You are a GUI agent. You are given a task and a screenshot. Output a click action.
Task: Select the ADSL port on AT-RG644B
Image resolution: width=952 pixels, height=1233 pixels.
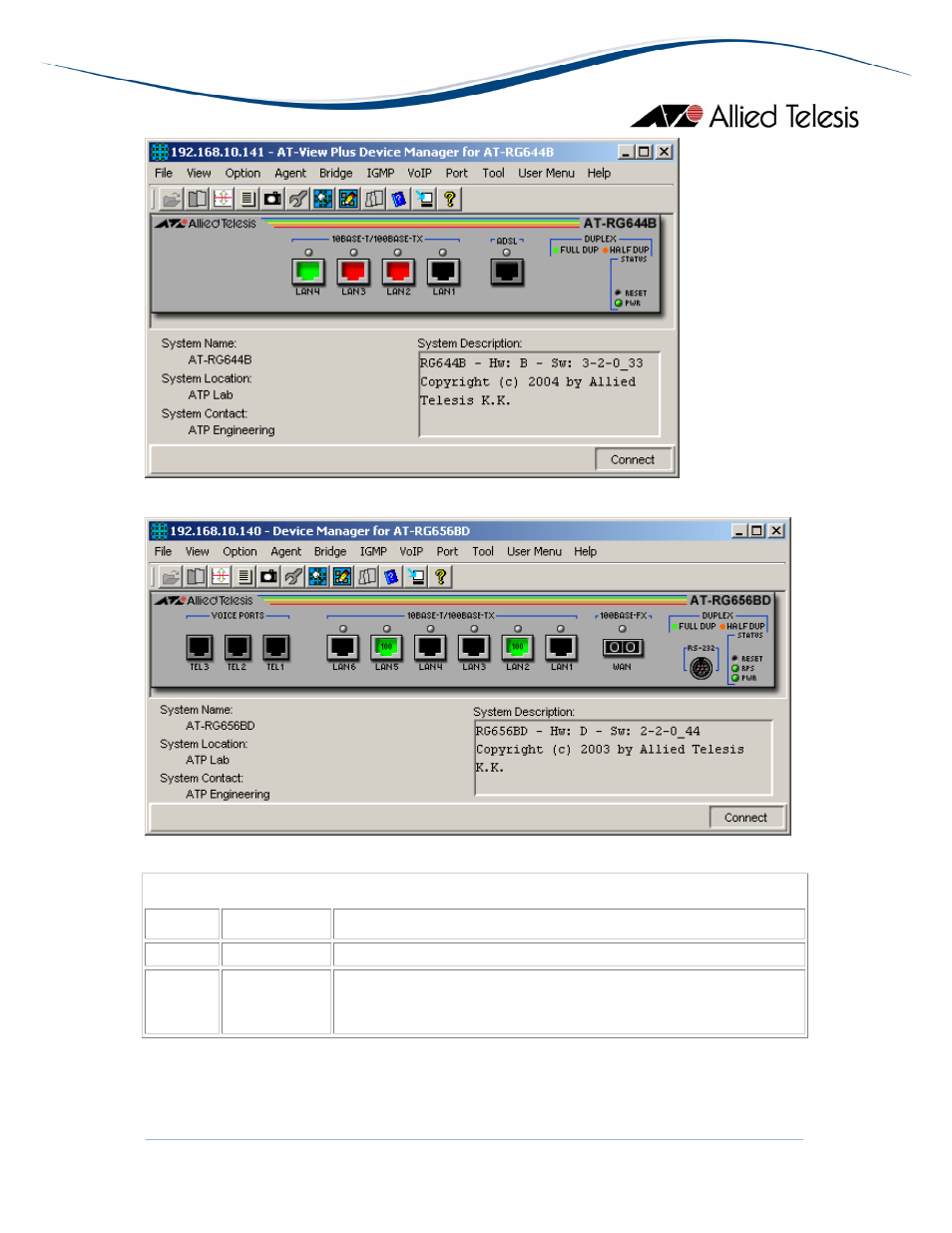point(507,271)
